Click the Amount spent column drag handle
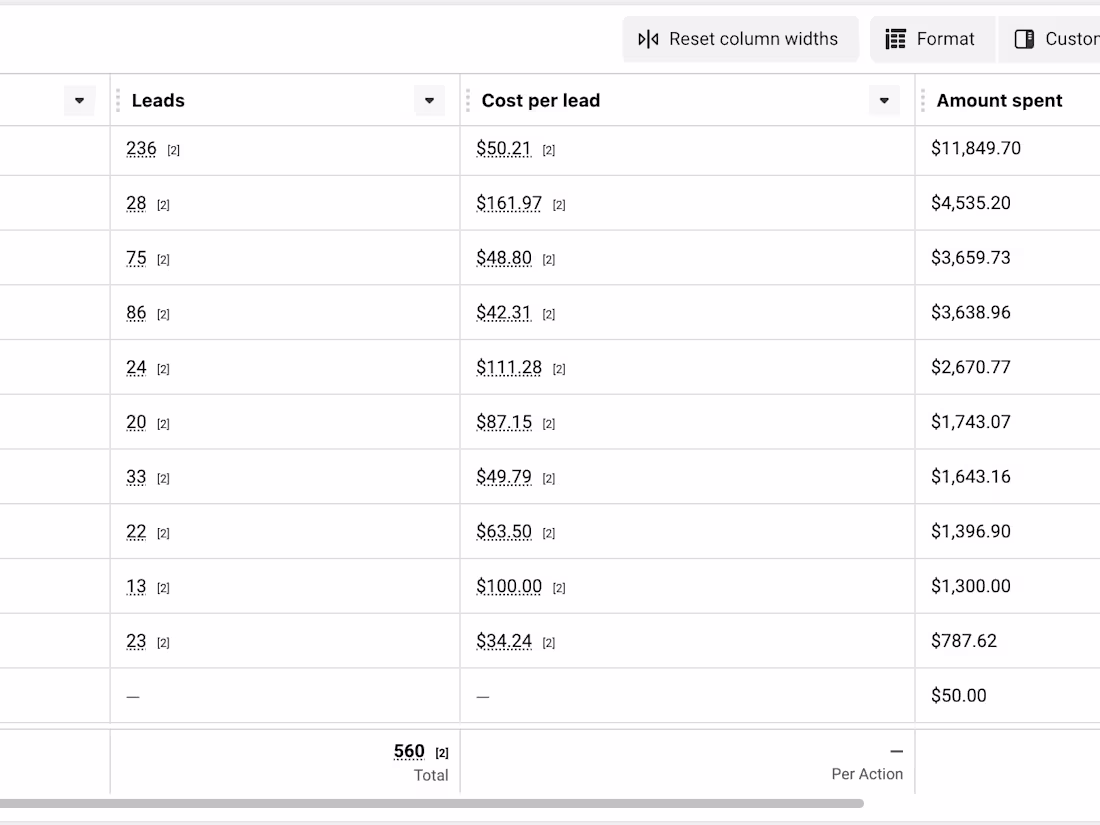Image resolution: width=1100 pixels, height=825 pixels. click(x=923, y=100)
